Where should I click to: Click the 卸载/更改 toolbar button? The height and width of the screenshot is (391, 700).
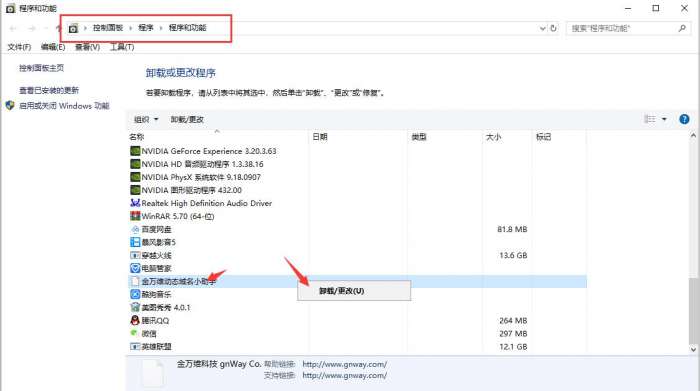pos(187,119)
